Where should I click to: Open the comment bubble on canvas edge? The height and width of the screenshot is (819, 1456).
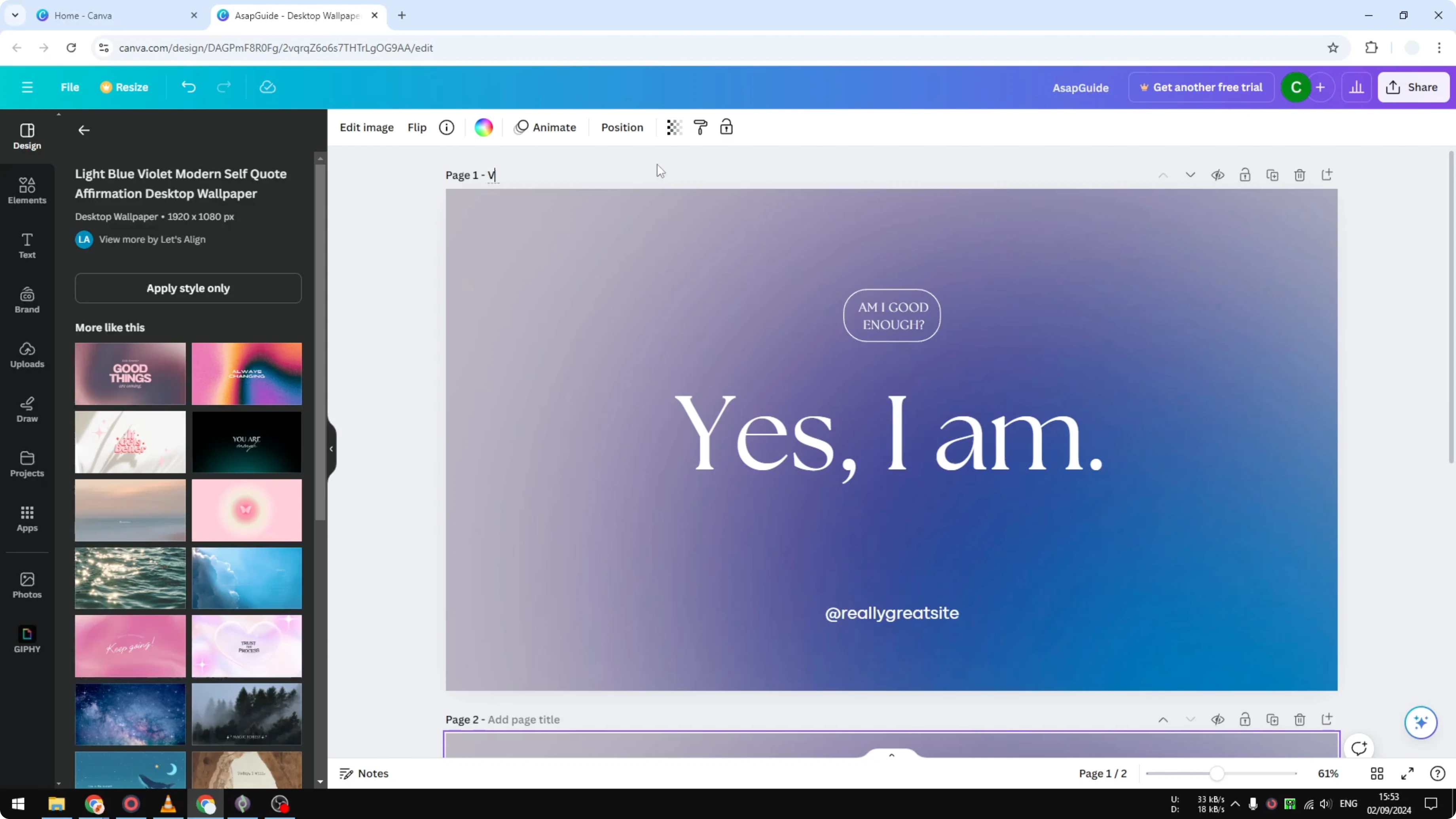point(1359,748)
